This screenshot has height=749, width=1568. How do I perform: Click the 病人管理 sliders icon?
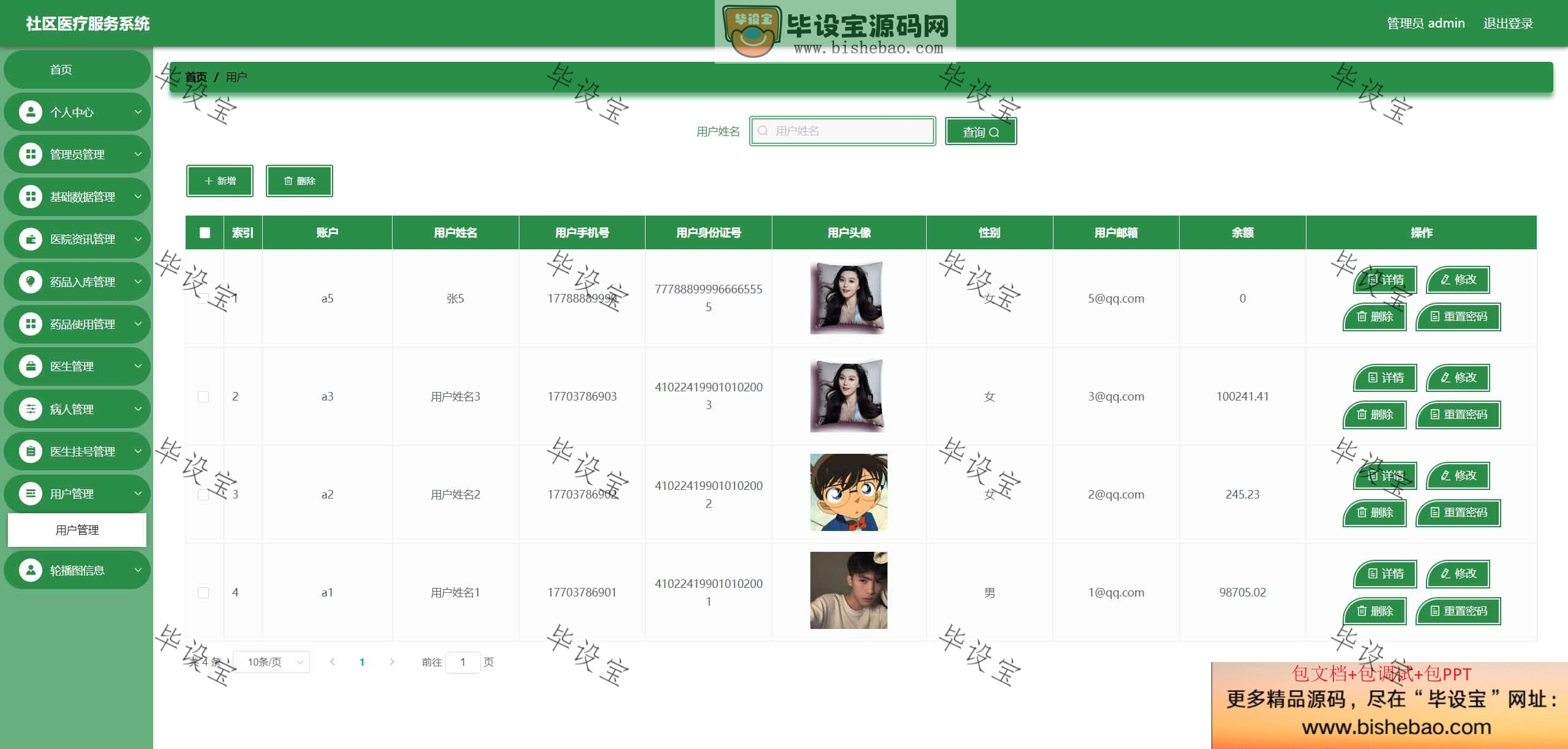(x=30, y=408)
